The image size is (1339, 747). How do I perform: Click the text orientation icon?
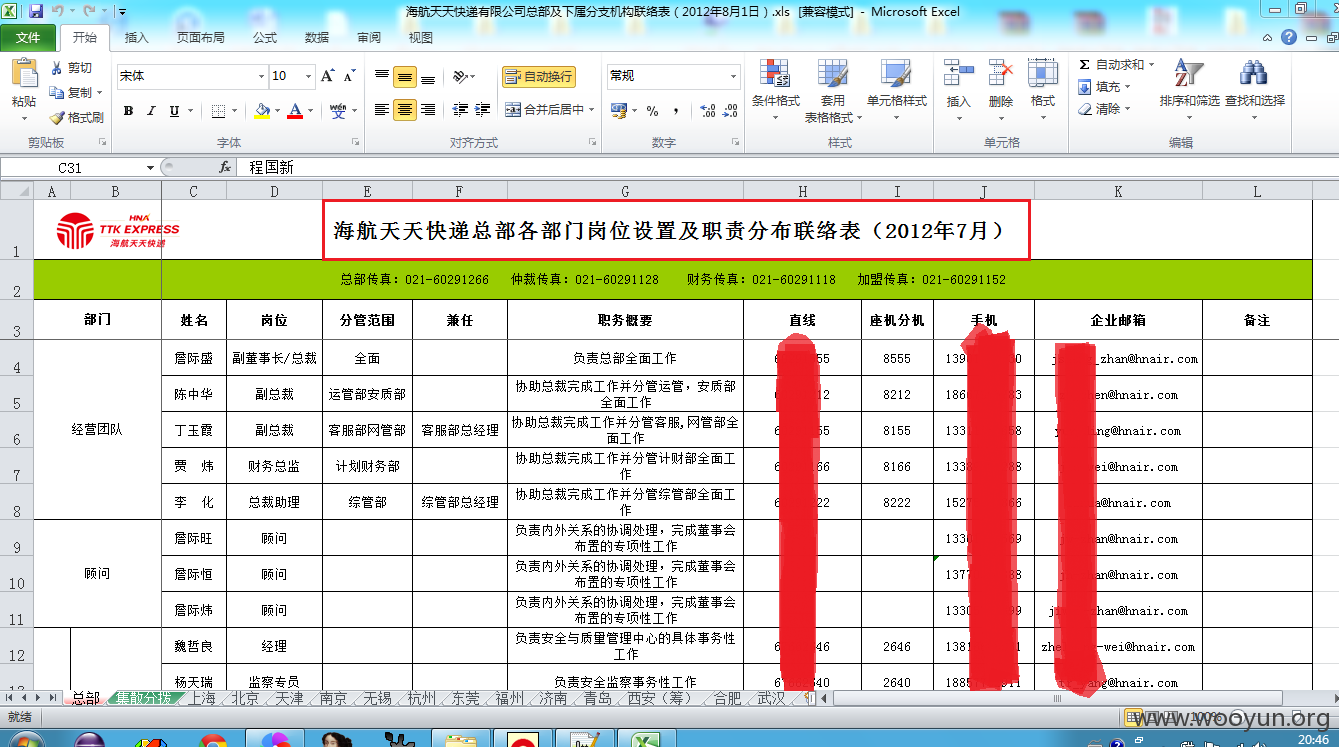pyautogui.click(x=460, y=77)
